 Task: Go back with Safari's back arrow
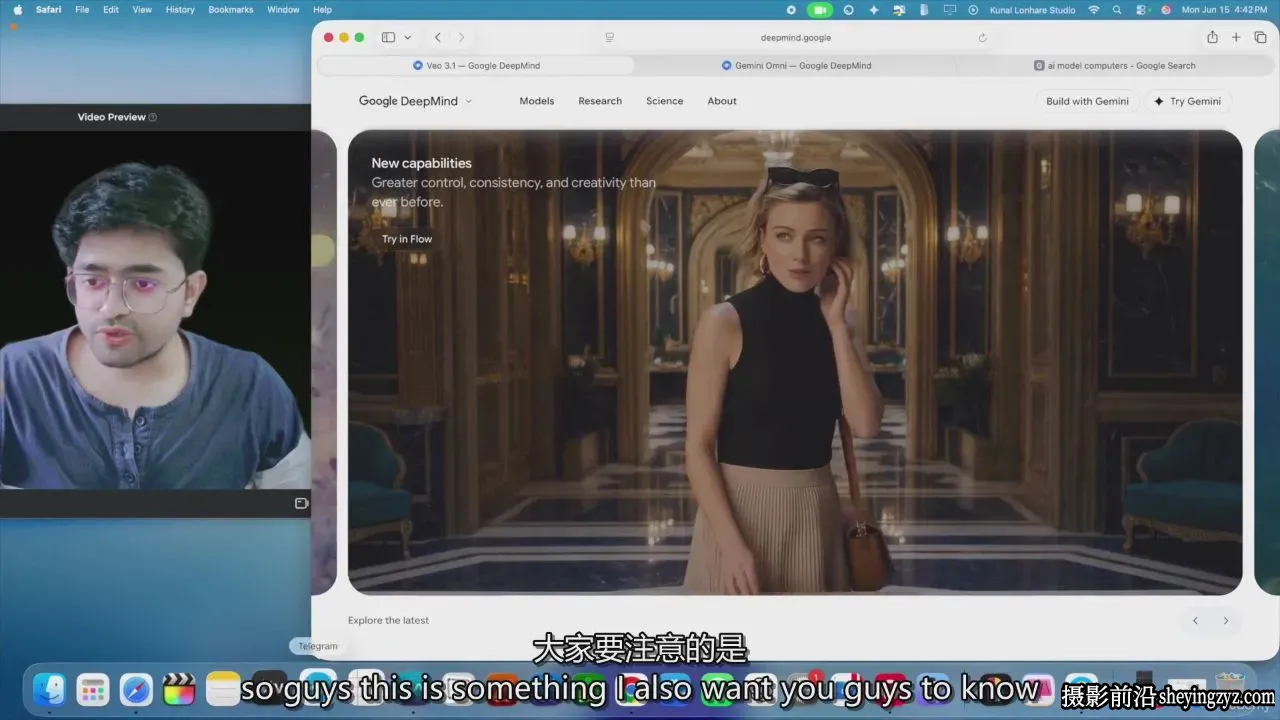coord(438,38)
